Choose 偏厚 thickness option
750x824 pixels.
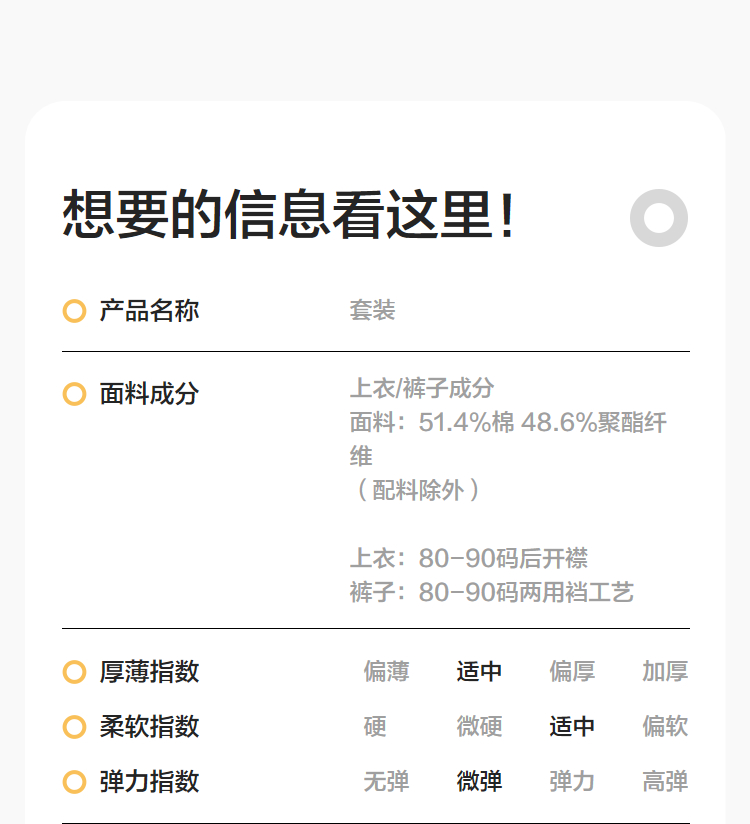click(572, 672)
